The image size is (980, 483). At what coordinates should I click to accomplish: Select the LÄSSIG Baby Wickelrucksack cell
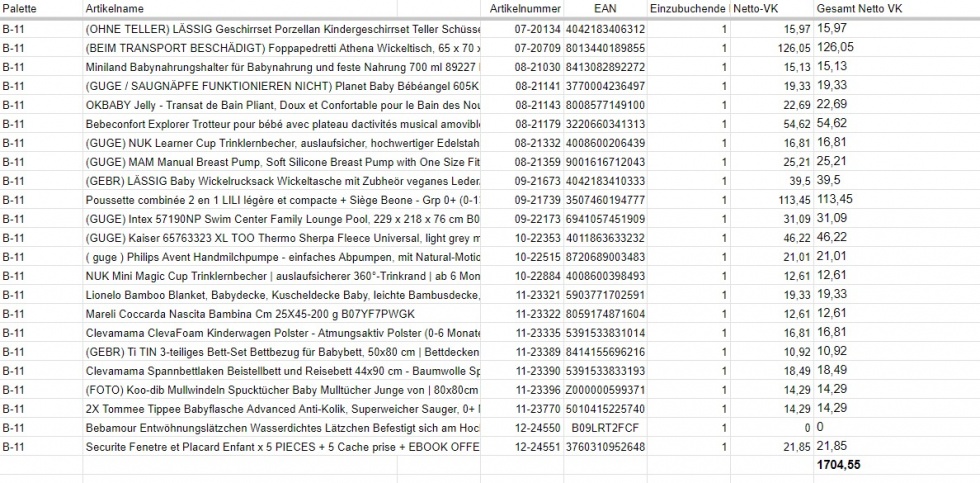pos(282,181)
